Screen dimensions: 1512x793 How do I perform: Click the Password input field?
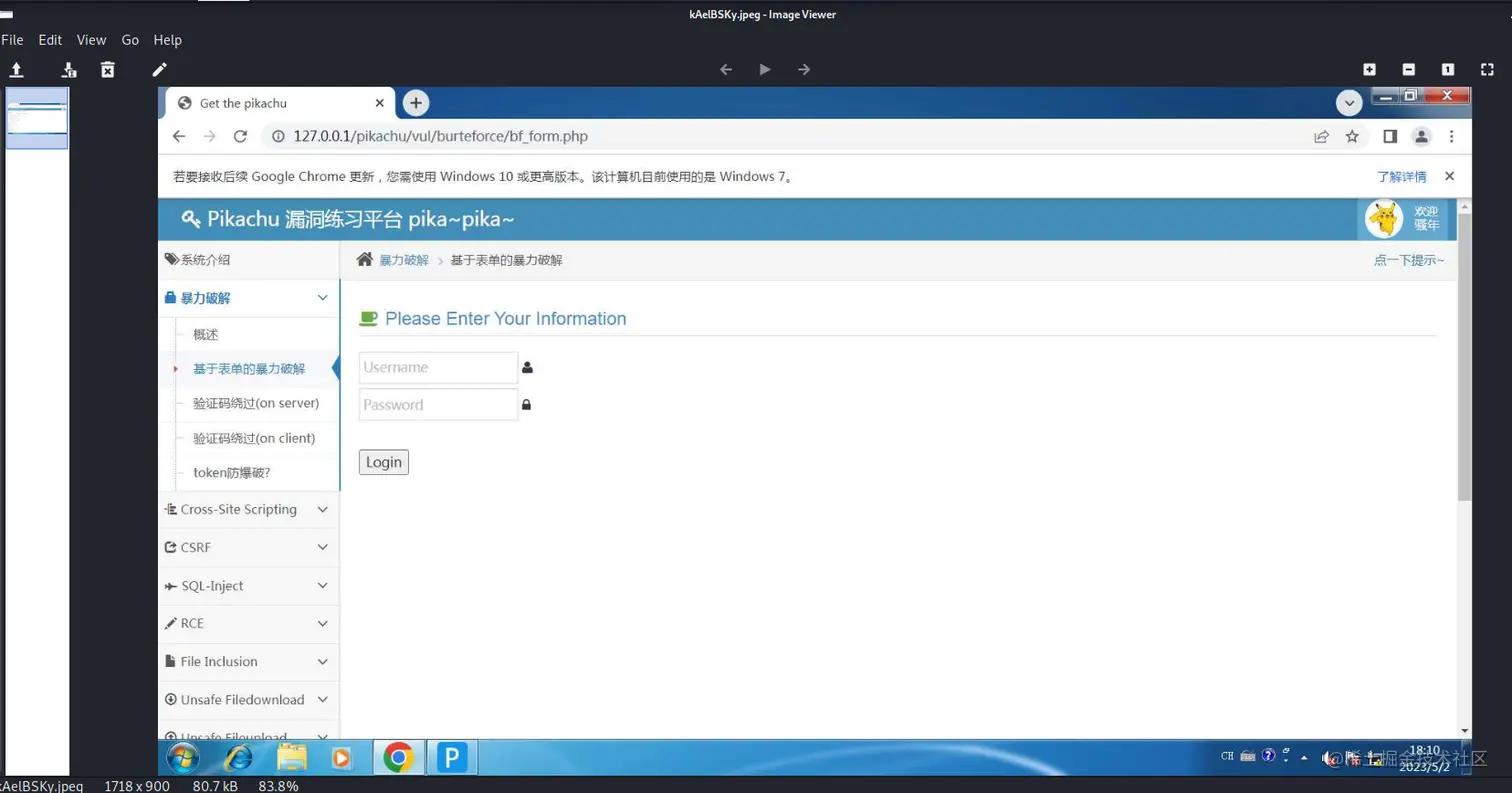[x=438, y=405]
